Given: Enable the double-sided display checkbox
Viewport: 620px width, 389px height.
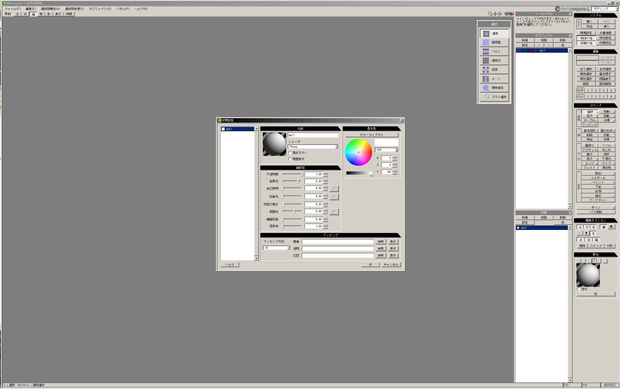Looking at the screenshot, I should coord(290,159).
